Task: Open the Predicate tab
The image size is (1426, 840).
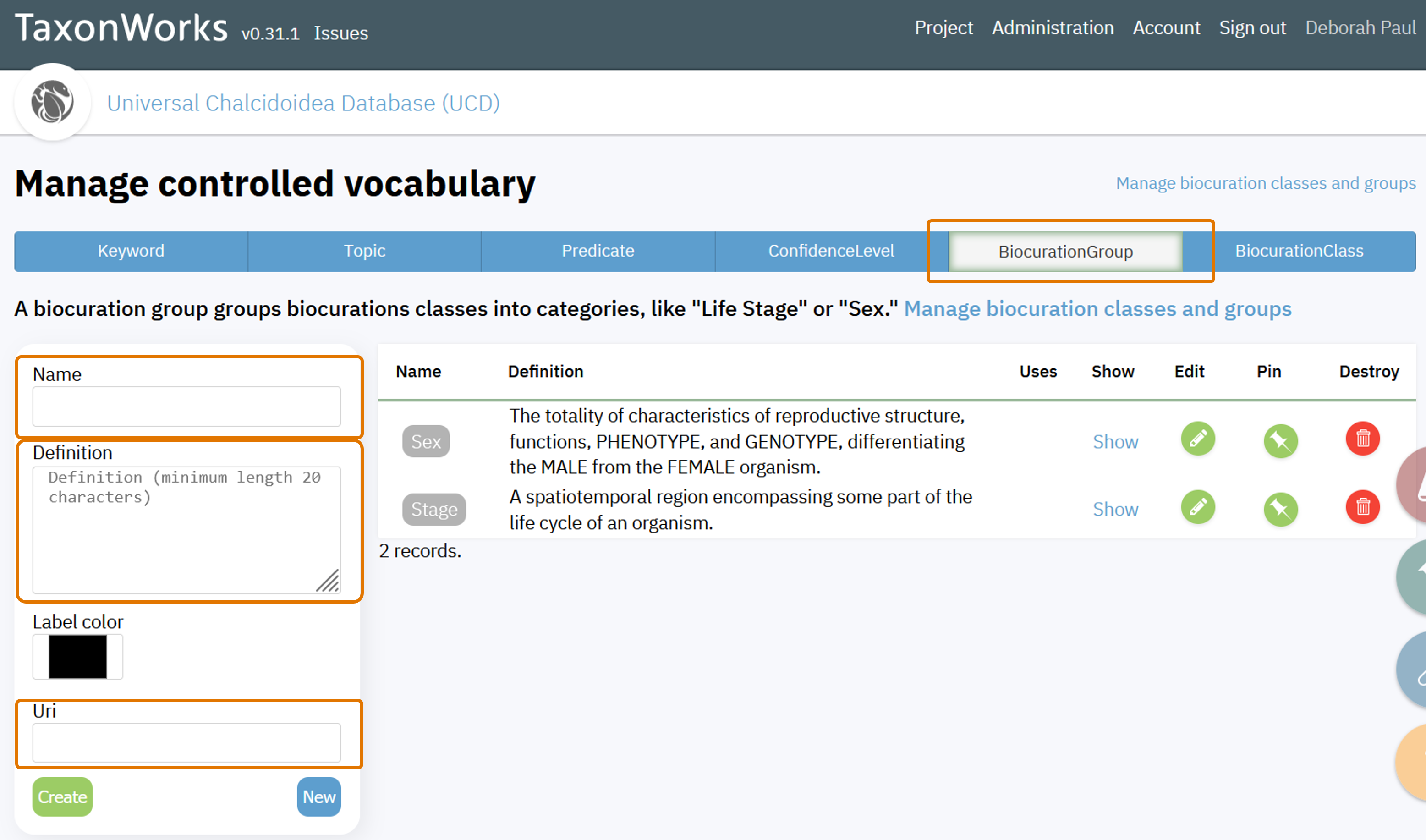Action: tap(598, 251)
